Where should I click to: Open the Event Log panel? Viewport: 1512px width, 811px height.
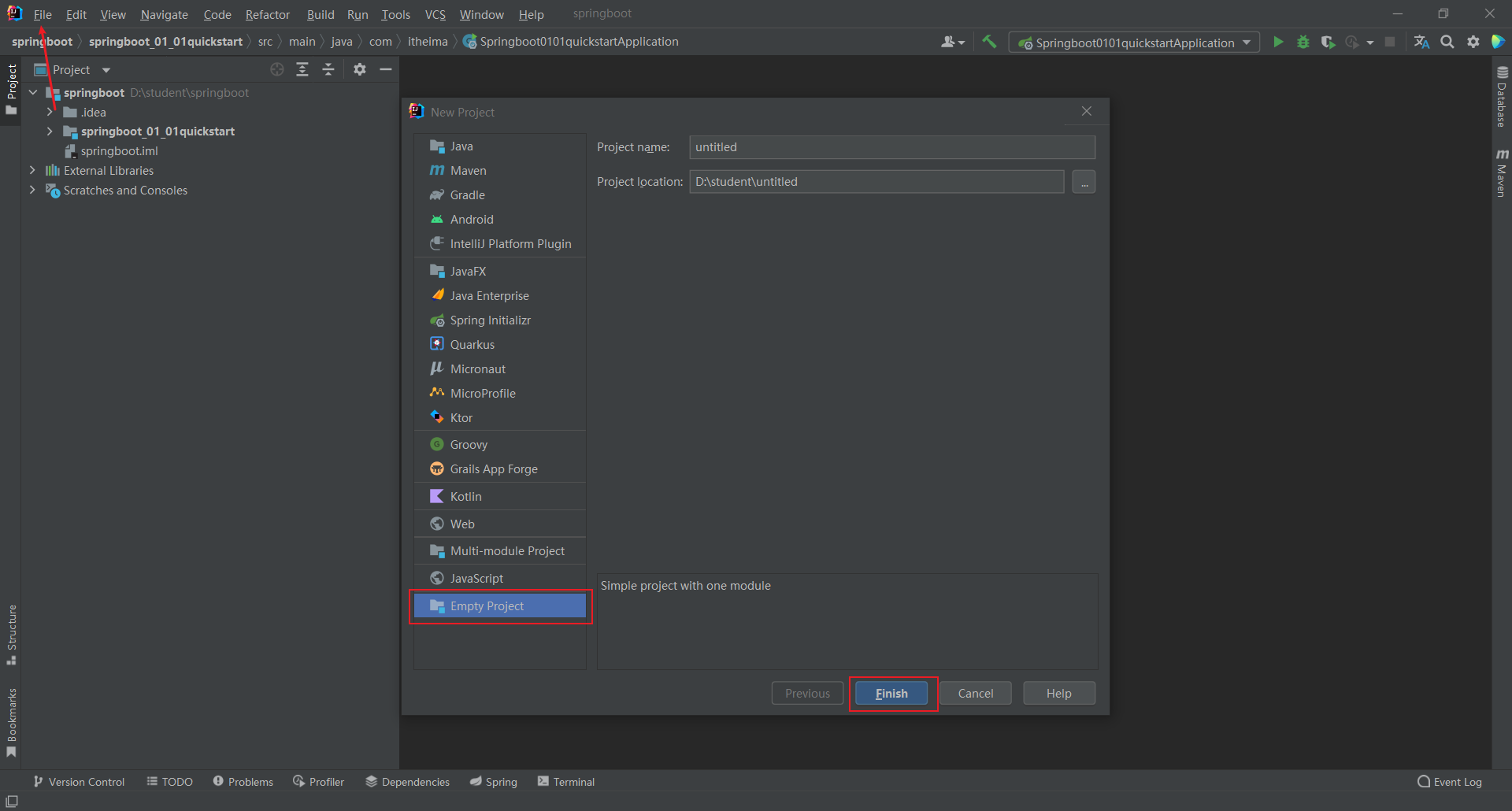[1450, 782]
